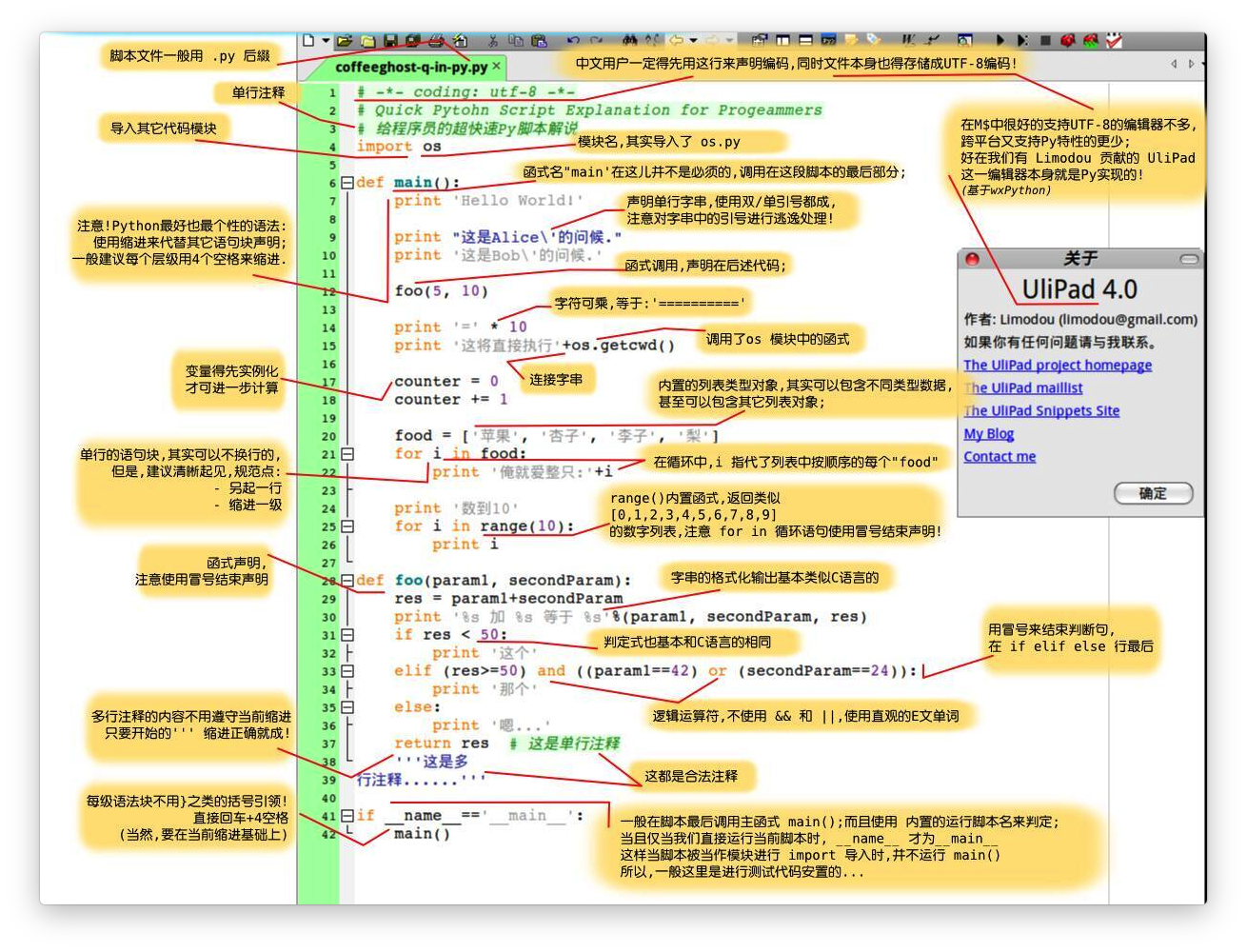The image size is (1247, 952).
Task: Create a new file with the blank page icon
Action: click(308, 41)
